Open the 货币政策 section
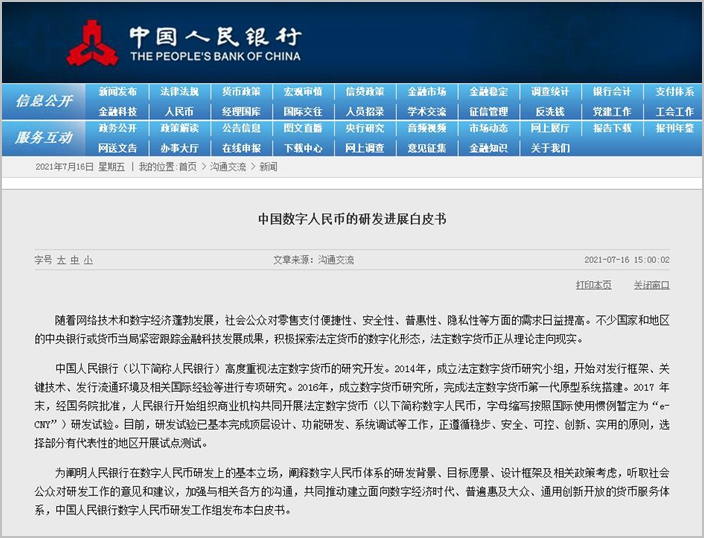This screenshot has width=704, height=538. [241, 92]
